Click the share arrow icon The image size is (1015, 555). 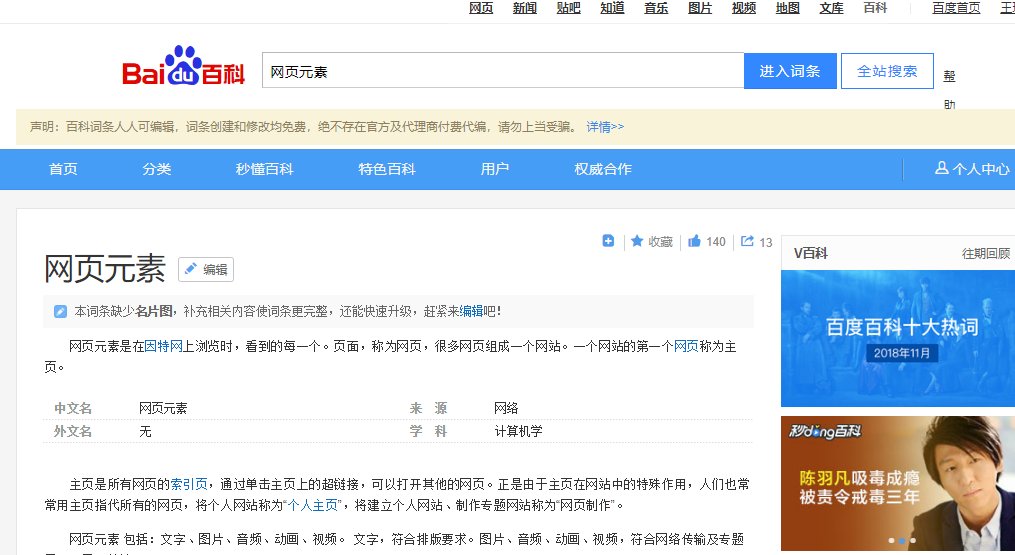[747, 241]
